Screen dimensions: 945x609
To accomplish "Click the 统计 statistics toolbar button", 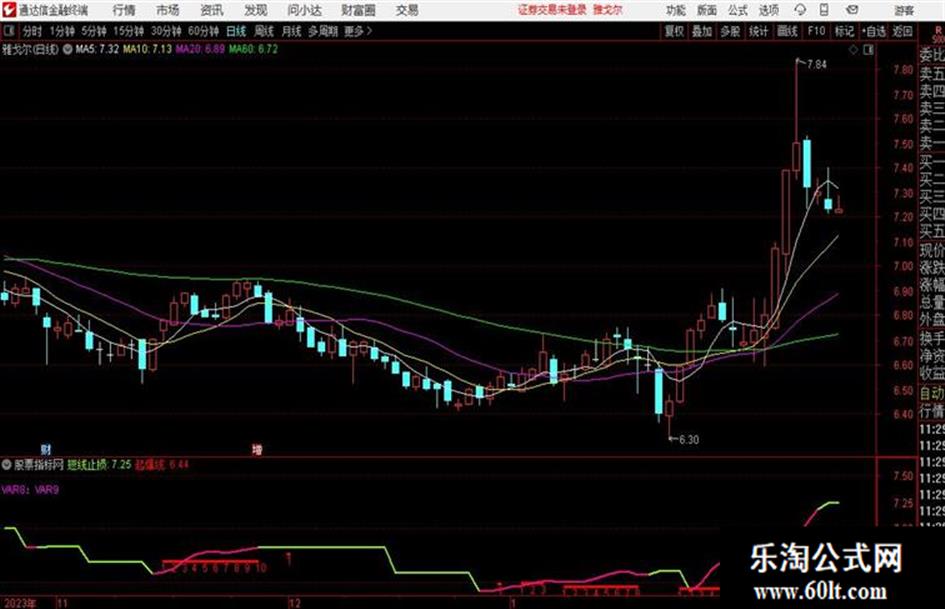I will pos(758,31).
